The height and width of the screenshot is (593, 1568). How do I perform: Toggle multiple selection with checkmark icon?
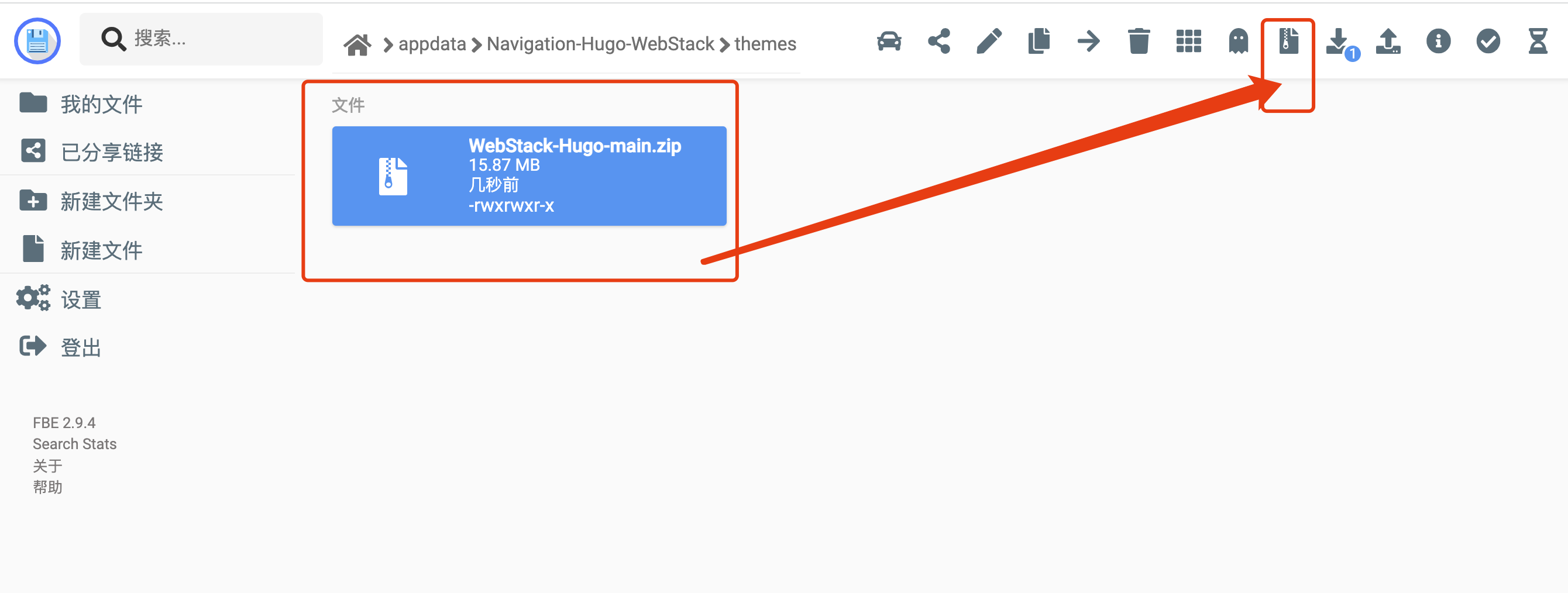tap(1488, 42)
